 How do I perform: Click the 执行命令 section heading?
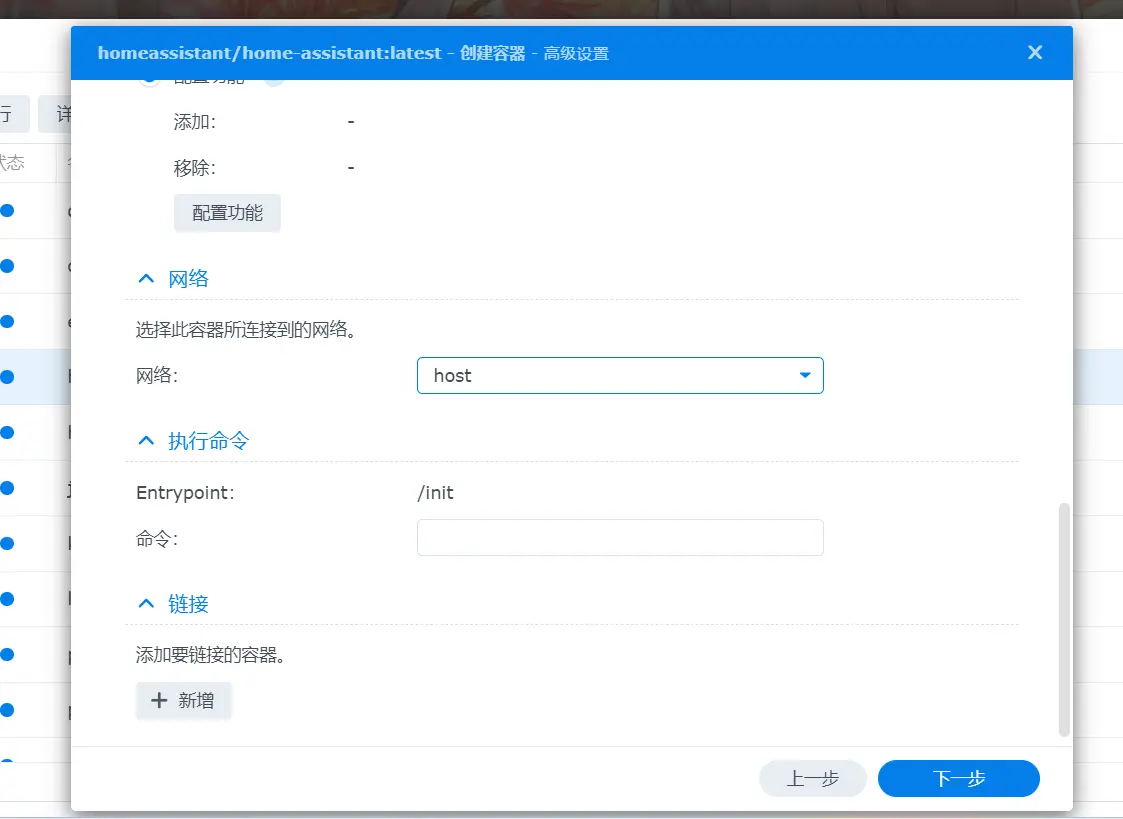208,440
